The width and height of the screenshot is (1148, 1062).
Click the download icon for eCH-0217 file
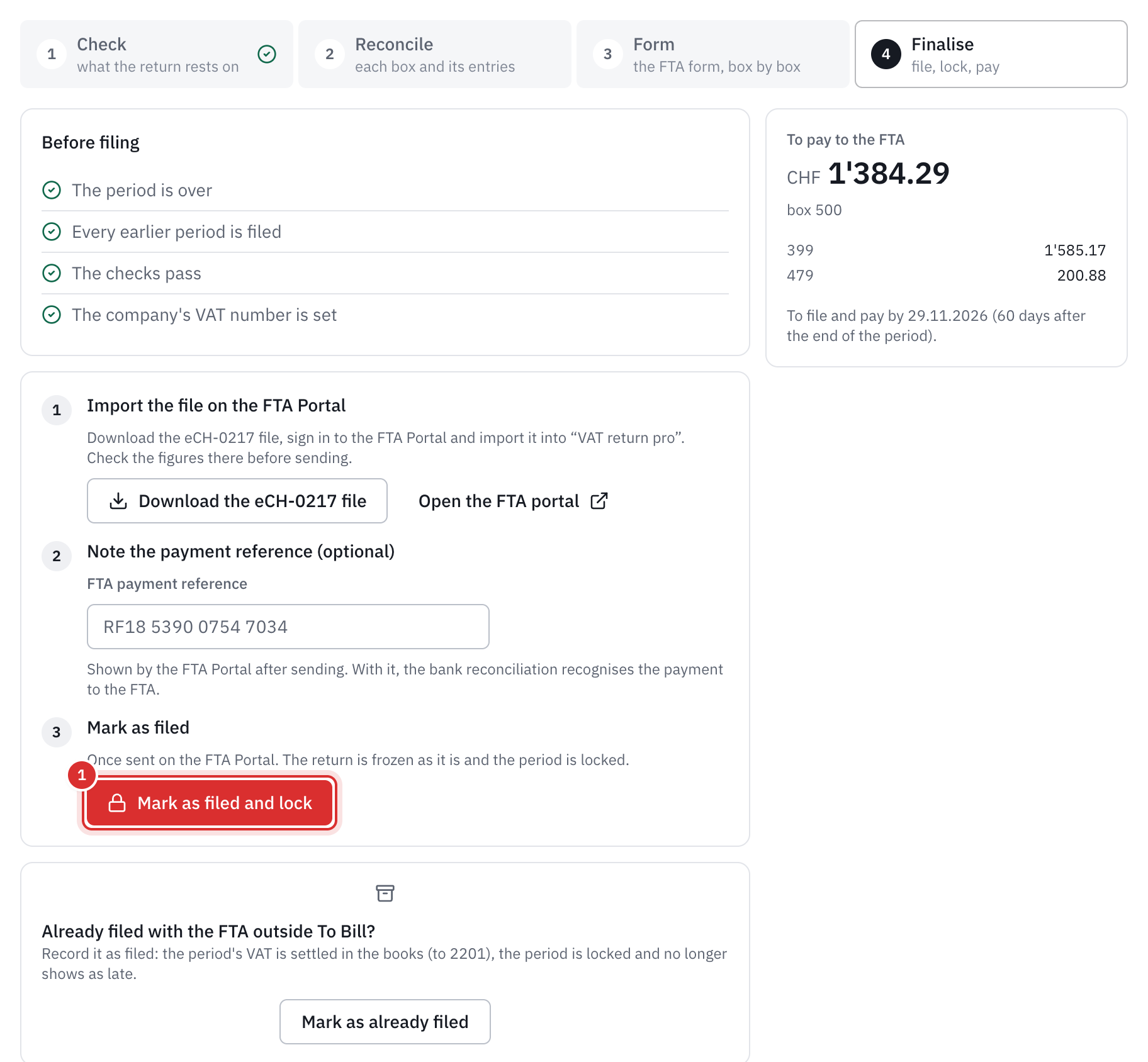pos(118,501)
